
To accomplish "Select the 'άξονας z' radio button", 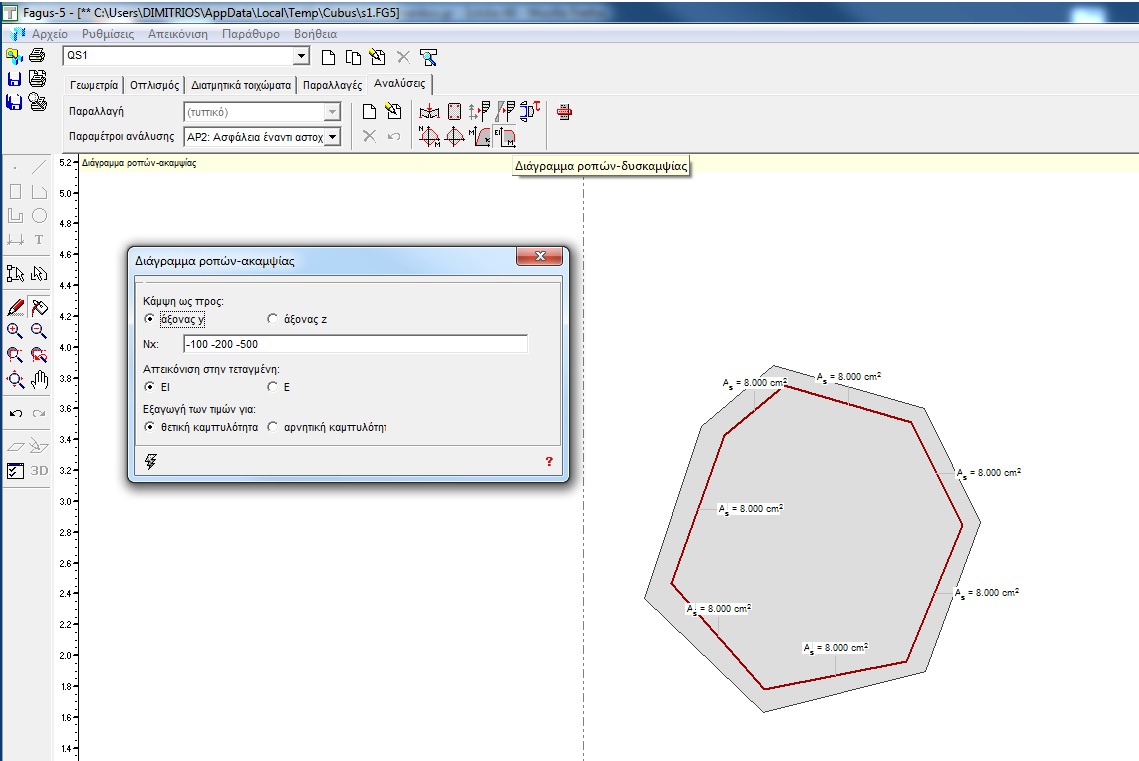I will [273, 319].
